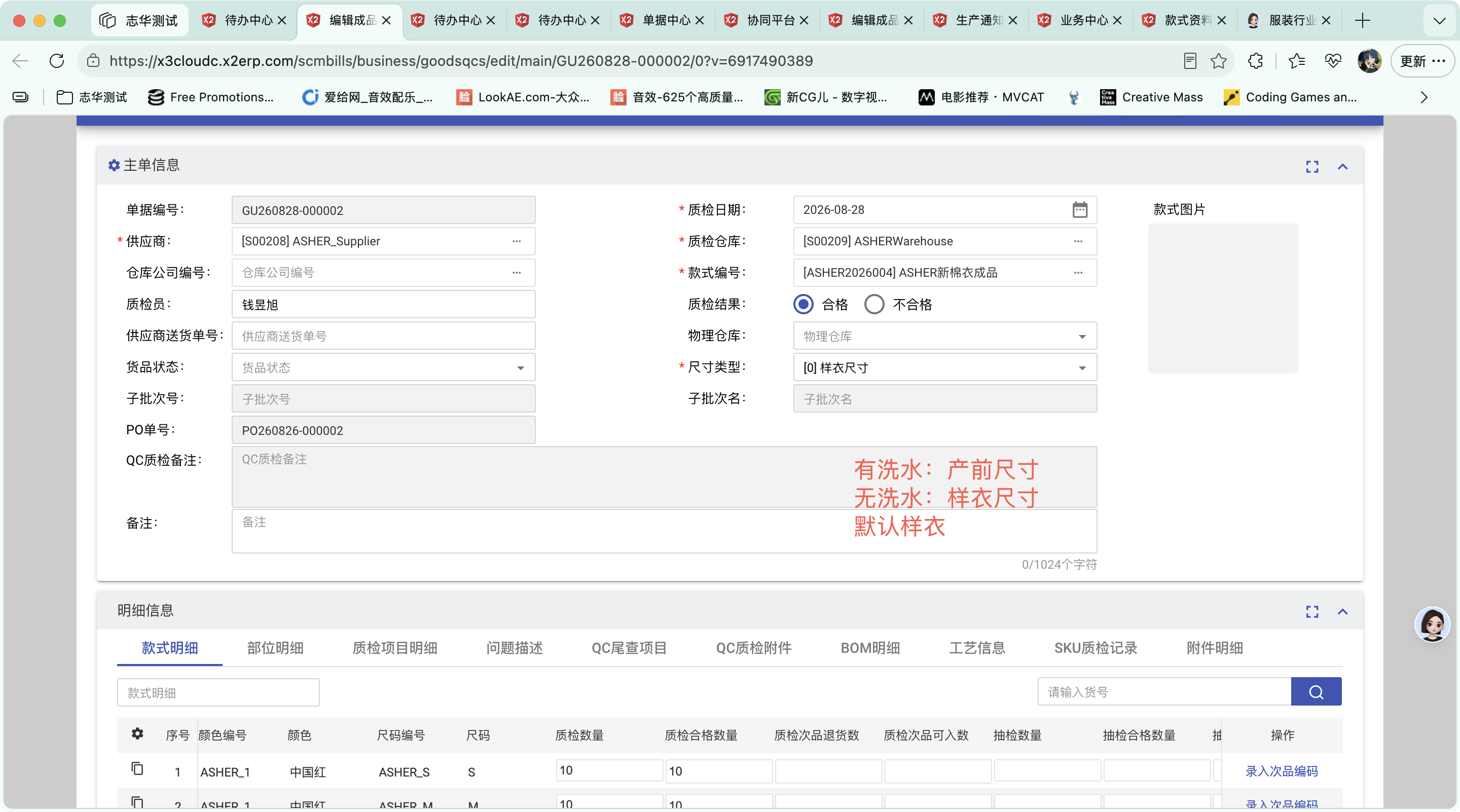
Task: Collapse the 明细信息 panel
Action: pos(1342,611)
